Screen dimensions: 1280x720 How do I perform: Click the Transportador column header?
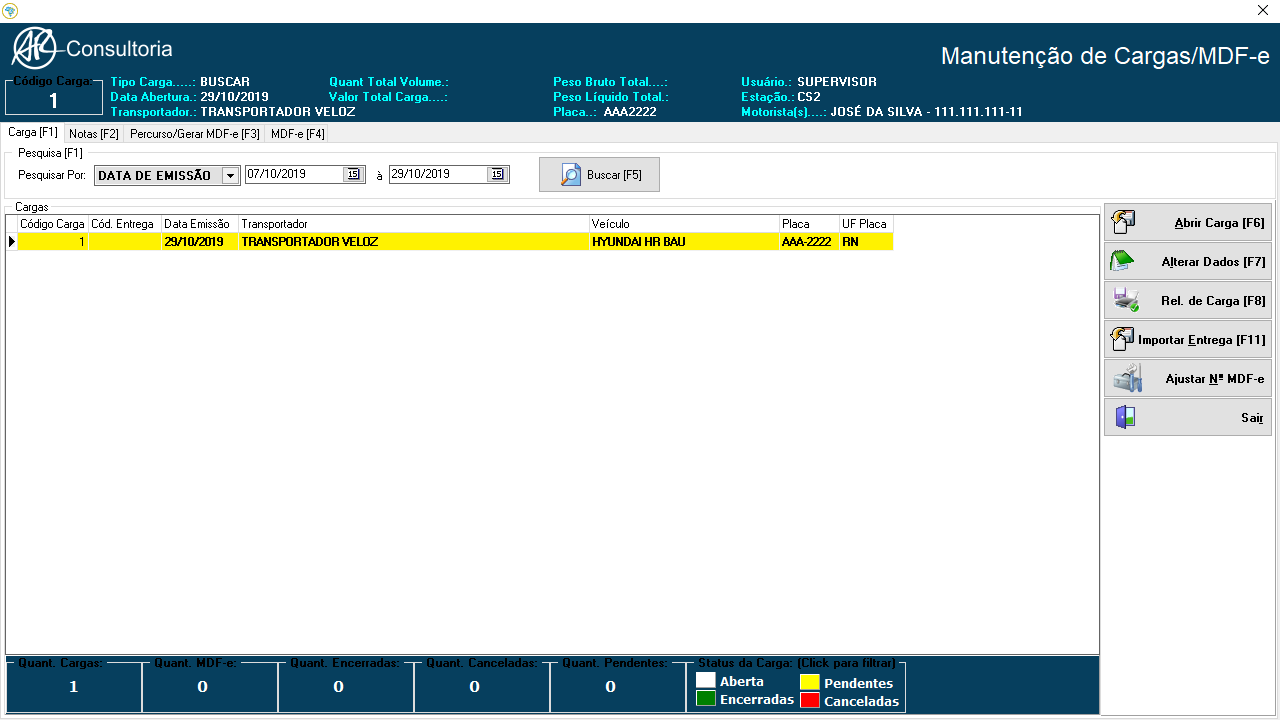(x=414, y=224)
